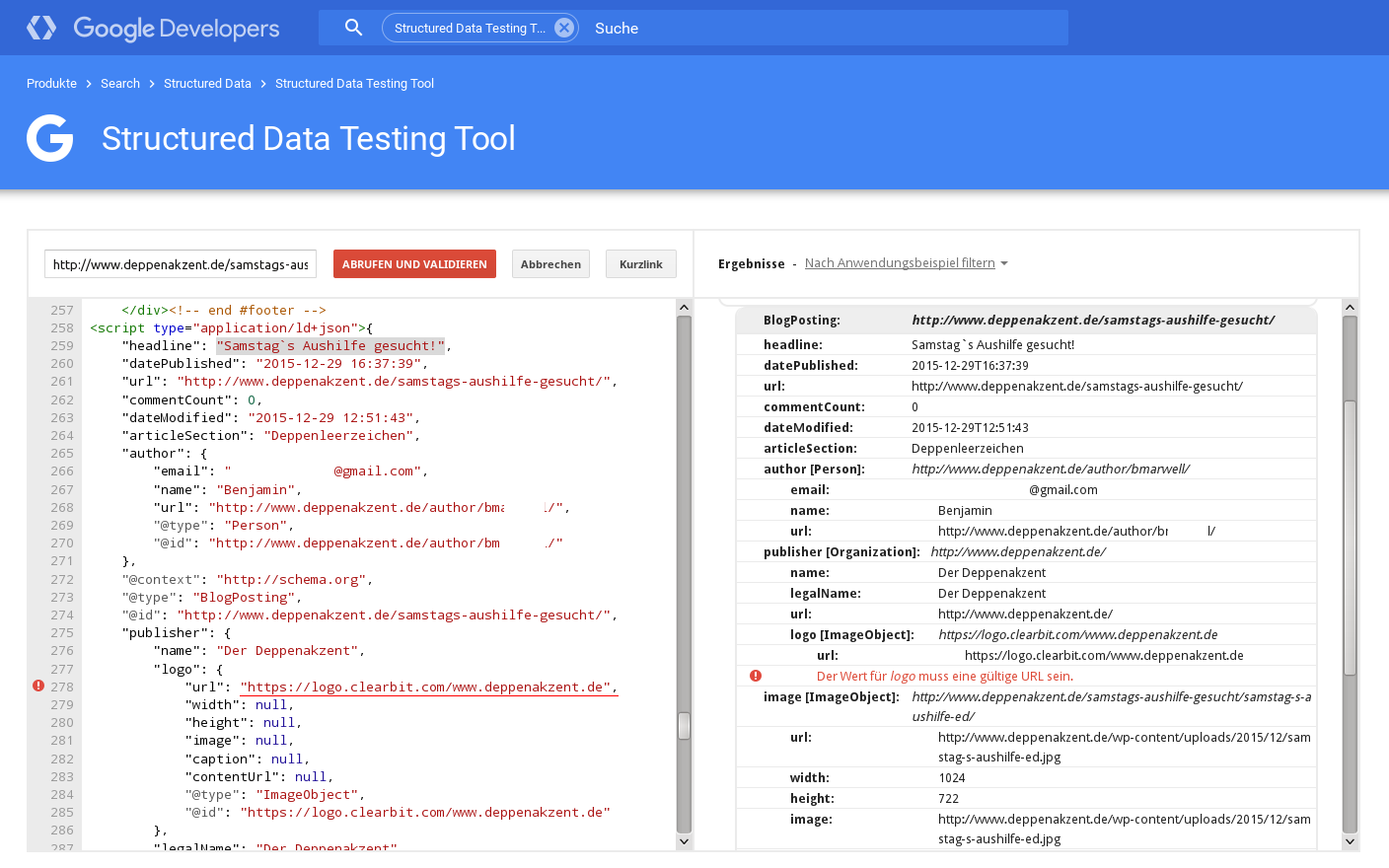Click the author name Benjamin in results

point(965,510)
